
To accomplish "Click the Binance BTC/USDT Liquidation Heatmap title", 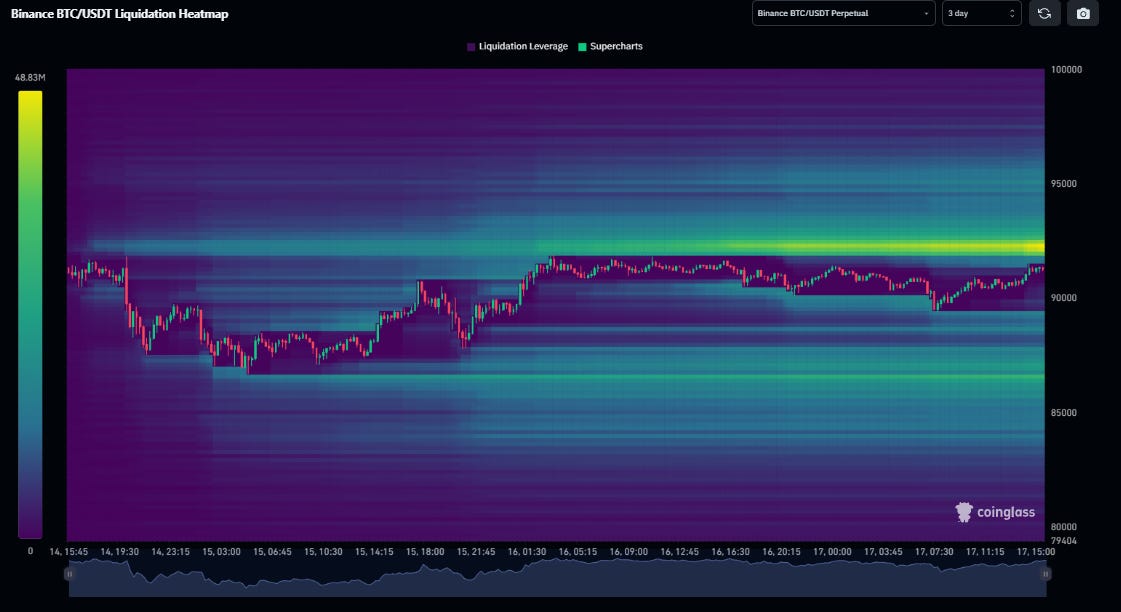I will point(119,14).
